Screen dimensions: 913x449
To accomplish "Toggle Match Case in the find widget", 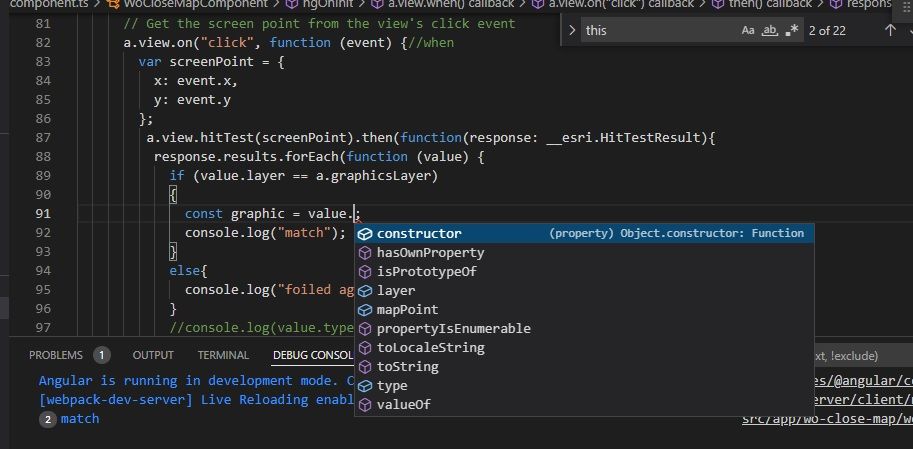I will [x=748, y=30].
